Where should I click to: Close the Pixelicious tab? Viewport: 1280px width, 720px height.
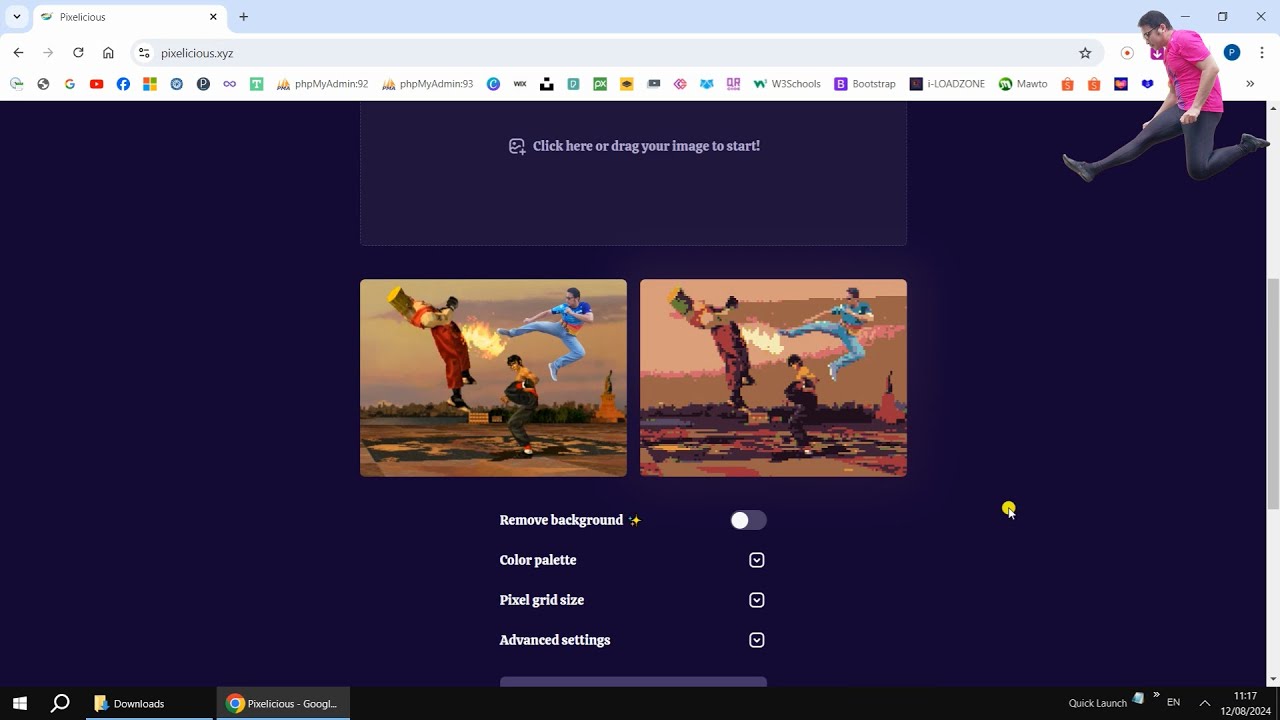point(213,17)
